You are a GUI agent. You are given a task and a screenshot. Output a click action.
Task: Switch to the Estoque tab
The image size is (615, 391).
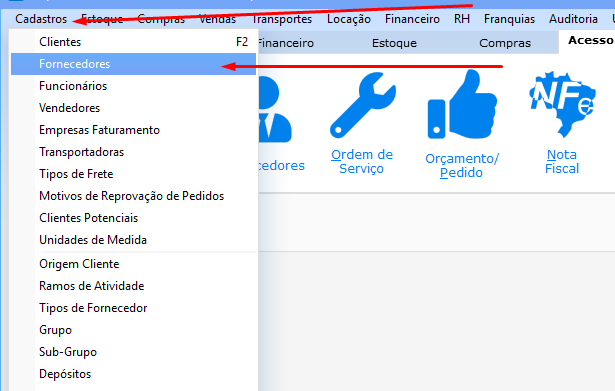pyautogui.click(x=394, y=43)
